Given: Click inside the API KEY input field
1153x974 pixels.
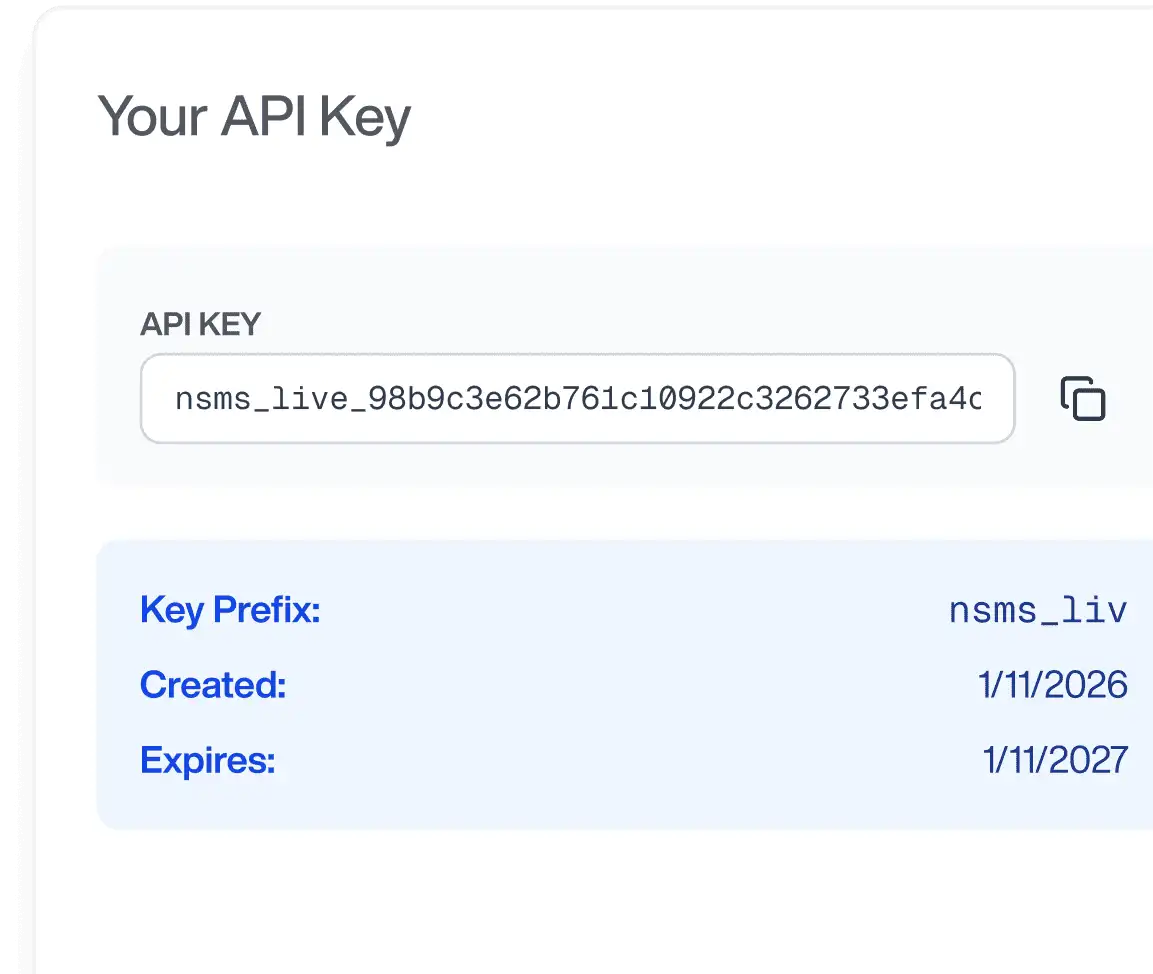Looking at the screenshot, I should pyautogui.click(x=578, y=398).
